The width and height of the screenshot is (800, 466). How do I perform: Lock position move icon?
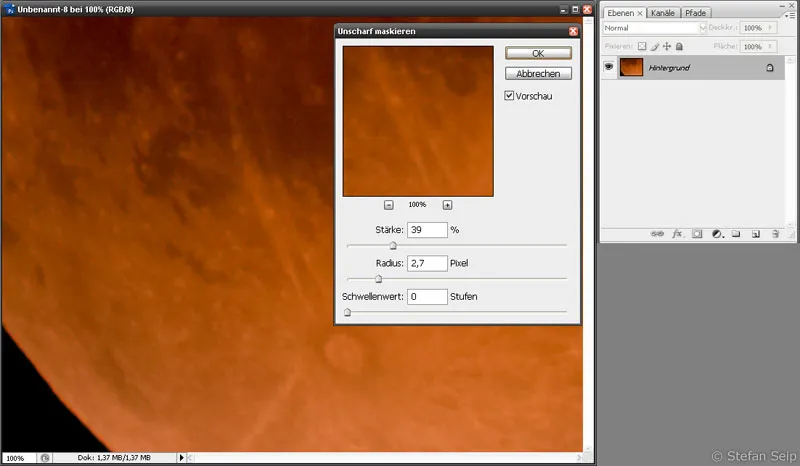[667, 46]
